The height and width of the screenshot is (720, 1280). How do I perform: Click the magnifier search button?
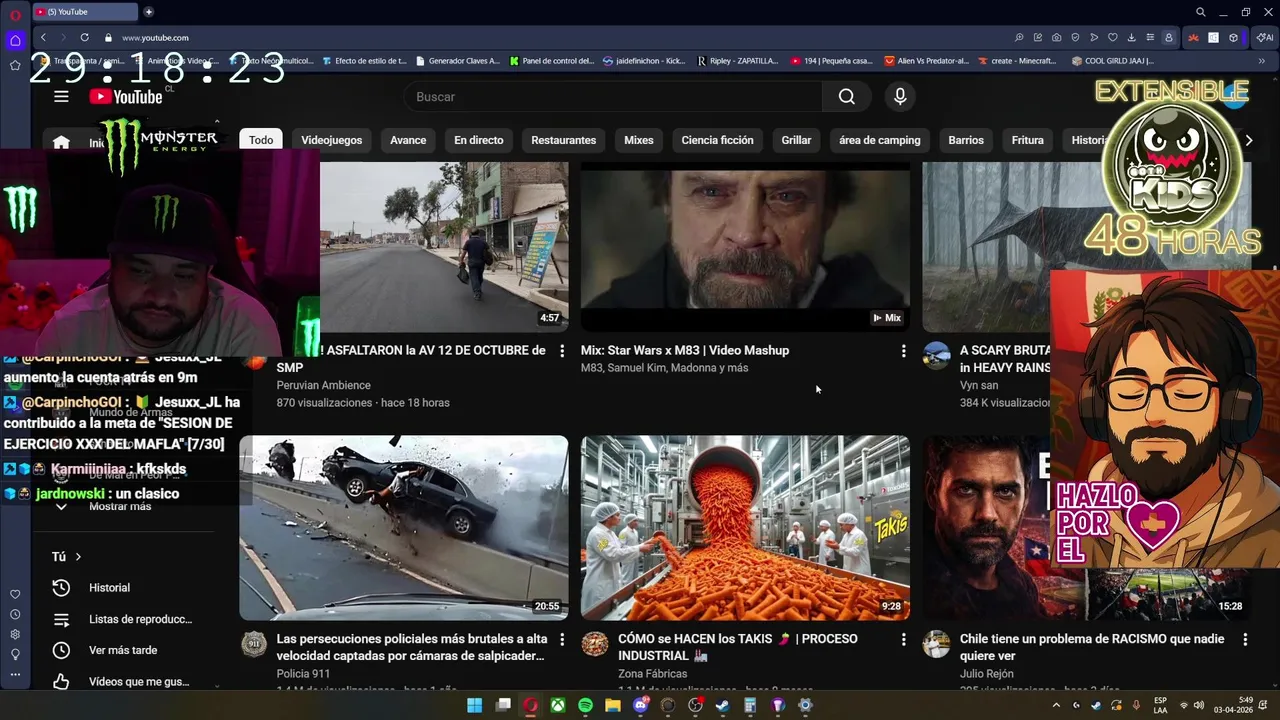[x=847, y=96]
